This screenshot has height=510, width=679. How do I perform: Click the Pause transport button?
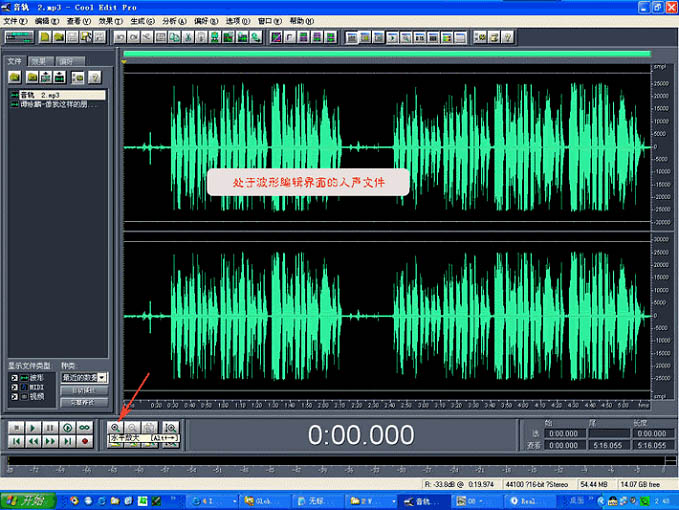click(x=50, y=428)
